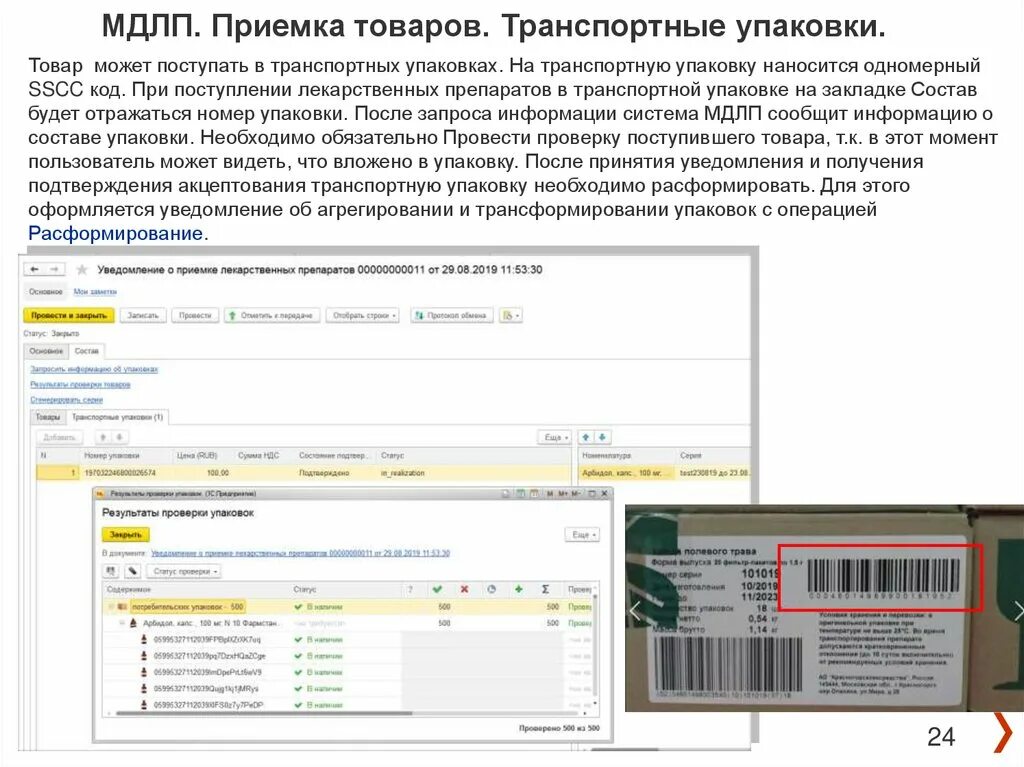
Task: Click the green plus column header icon
Action: click(519, 589)
